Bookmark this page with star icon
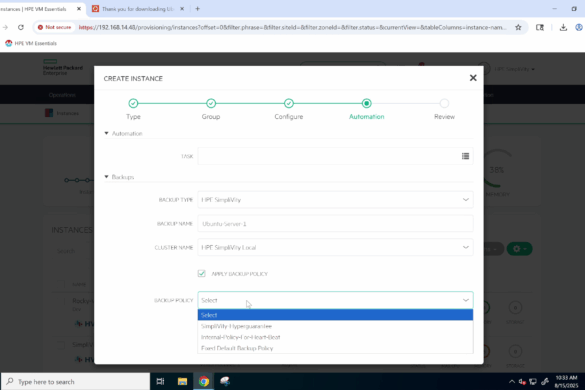This screenshot has height=390, width=585. (x=518, y=27)
